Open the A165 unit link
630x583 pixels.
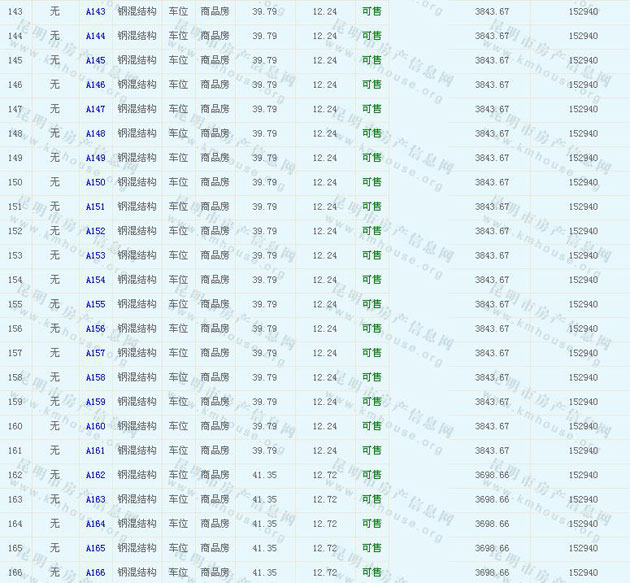(95, 549)
